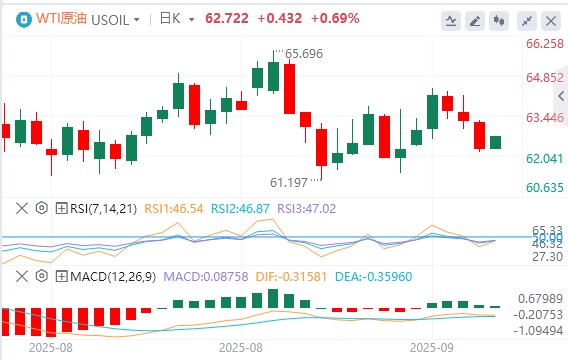Click the -1.09494 MACD axis label

click(538, 331)
